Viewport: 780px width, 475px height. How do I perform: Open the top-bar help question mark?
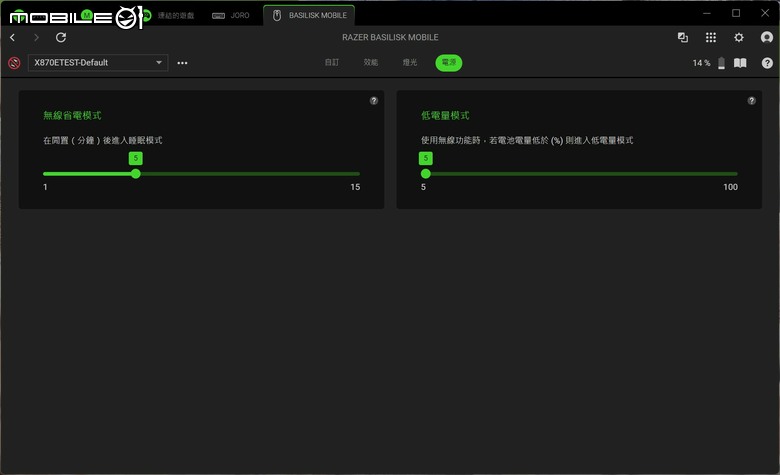tap(767, 63)
